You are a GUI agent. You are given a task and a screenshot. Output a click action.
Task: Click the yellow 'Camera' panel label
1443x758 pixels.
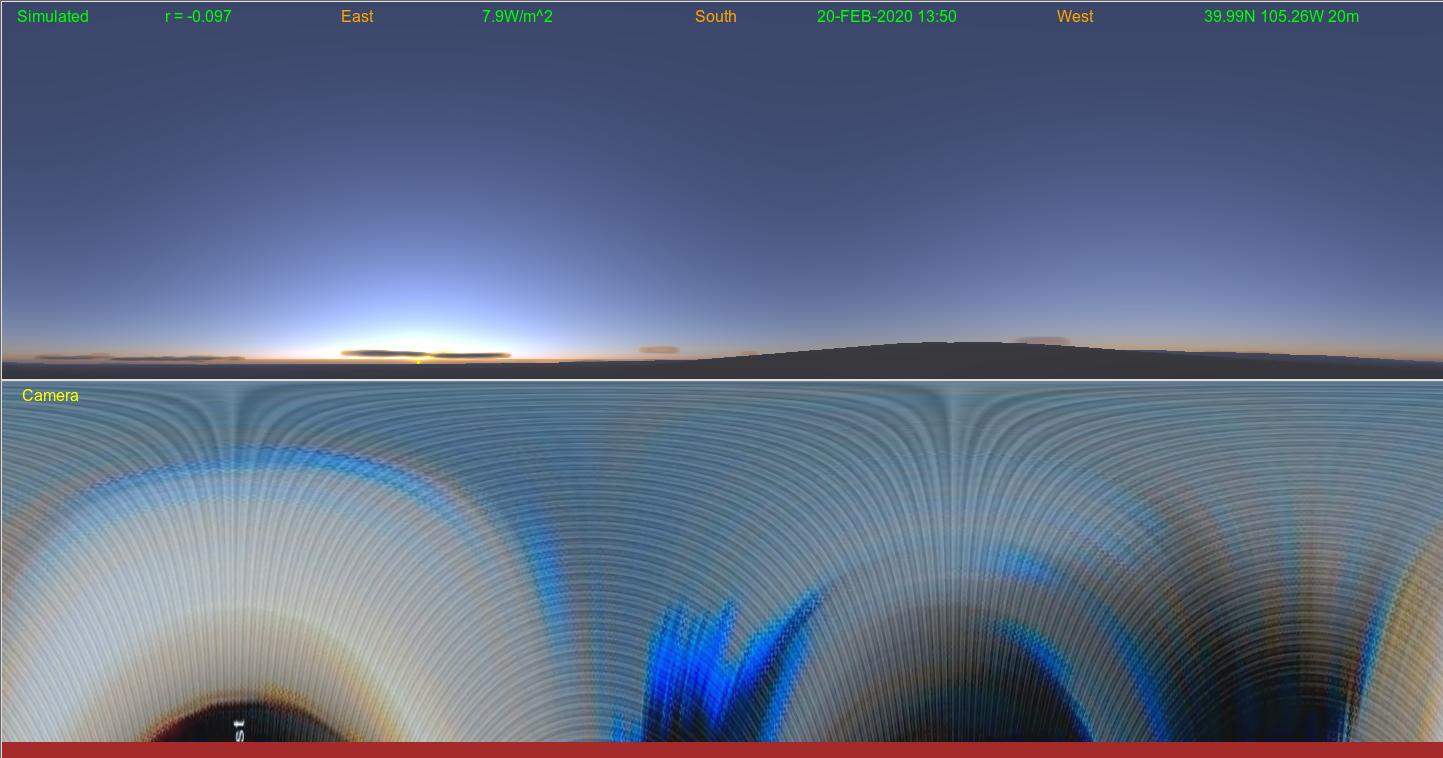click(50, 396)
